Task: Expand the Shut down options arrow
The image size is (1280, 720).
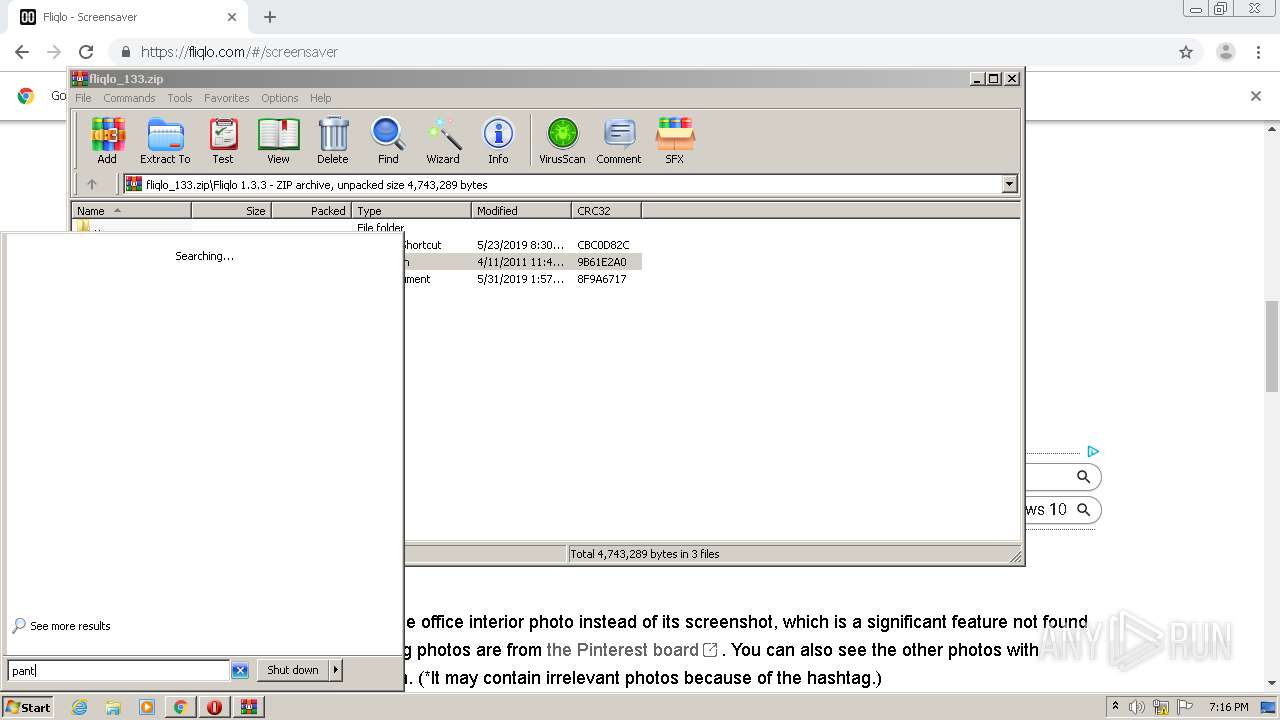Action: (336, 670)
